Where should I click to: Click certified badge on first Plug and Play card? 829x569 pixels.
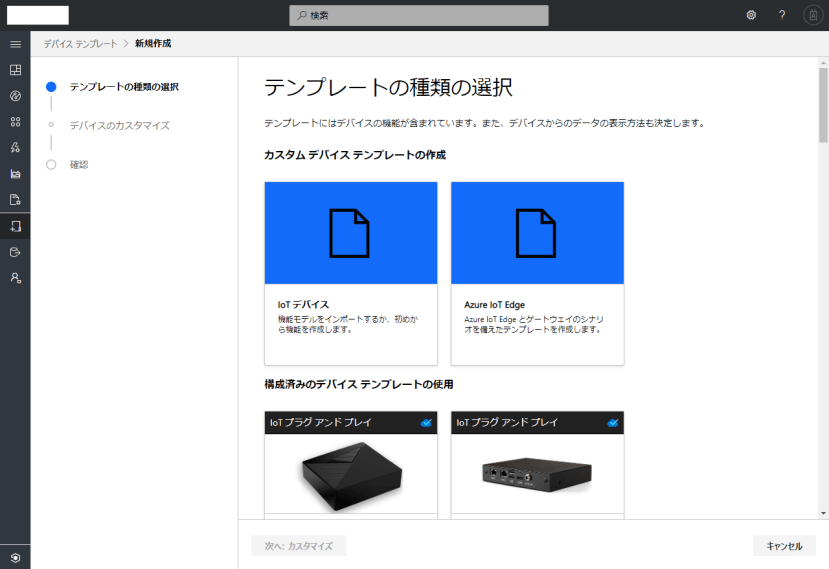(x=426, y=423)
